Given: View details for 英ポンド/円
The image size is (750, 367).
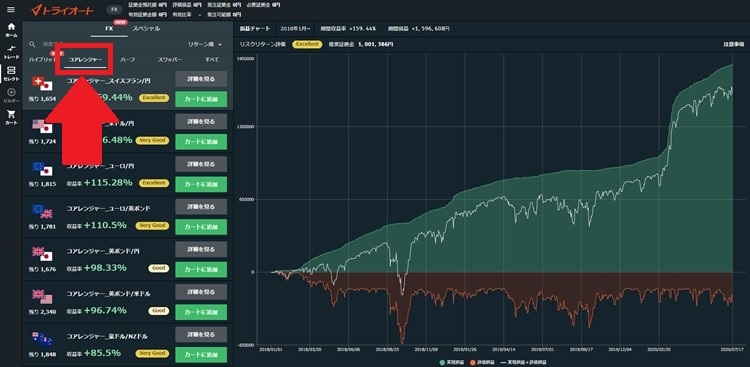Looking at the screenshot, I should point(201,249).
